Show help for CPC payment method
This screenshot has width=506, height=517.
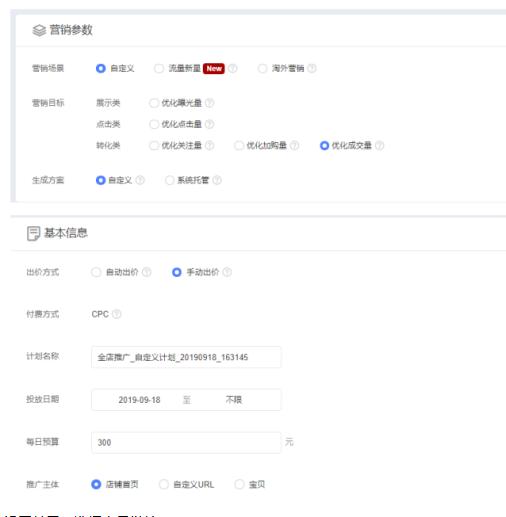(x=116, y=314)
